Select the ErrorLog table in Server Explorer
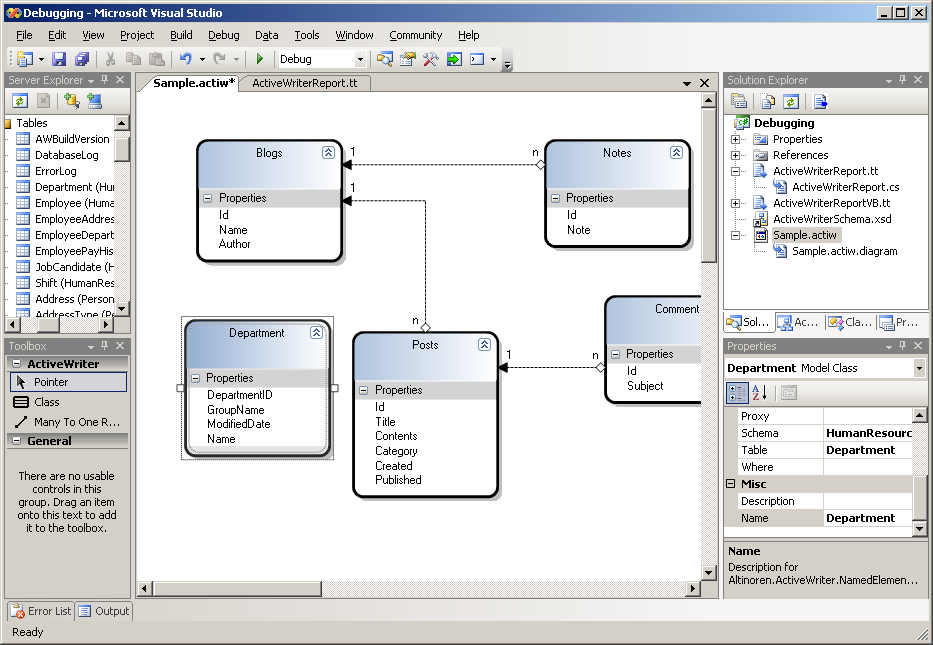Image resolution: width=933 pixels, height=645 pixels. pos(55,171)
